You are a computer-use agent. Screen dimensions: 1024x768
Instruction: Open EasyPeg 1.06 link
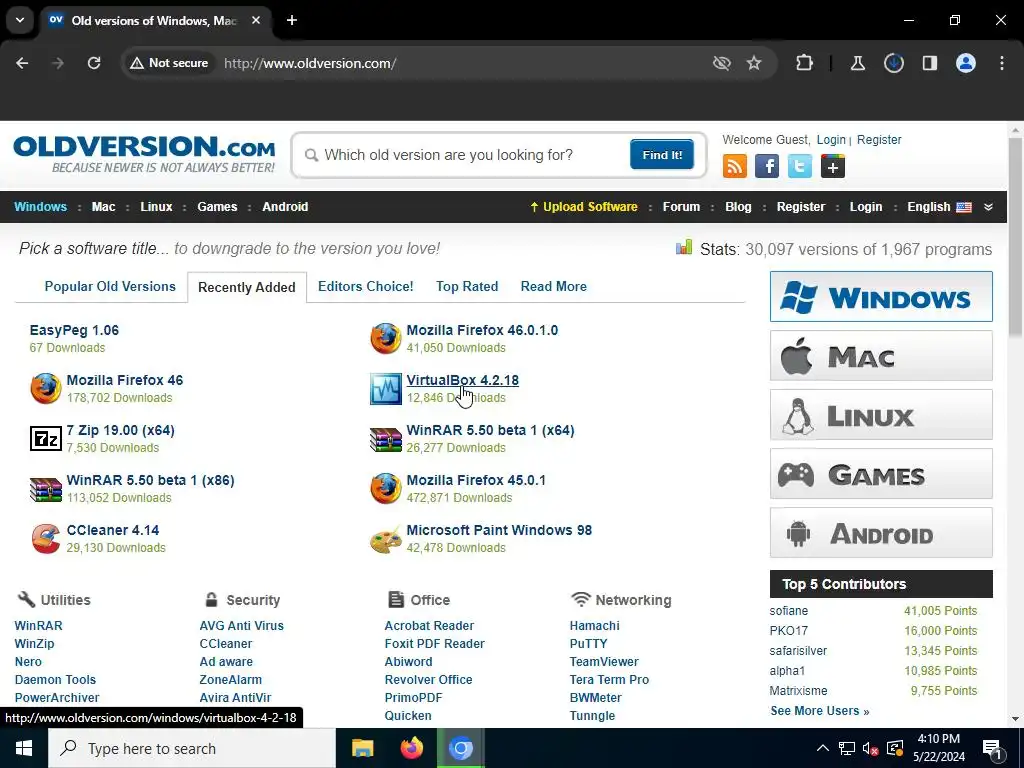click(74, 330)
